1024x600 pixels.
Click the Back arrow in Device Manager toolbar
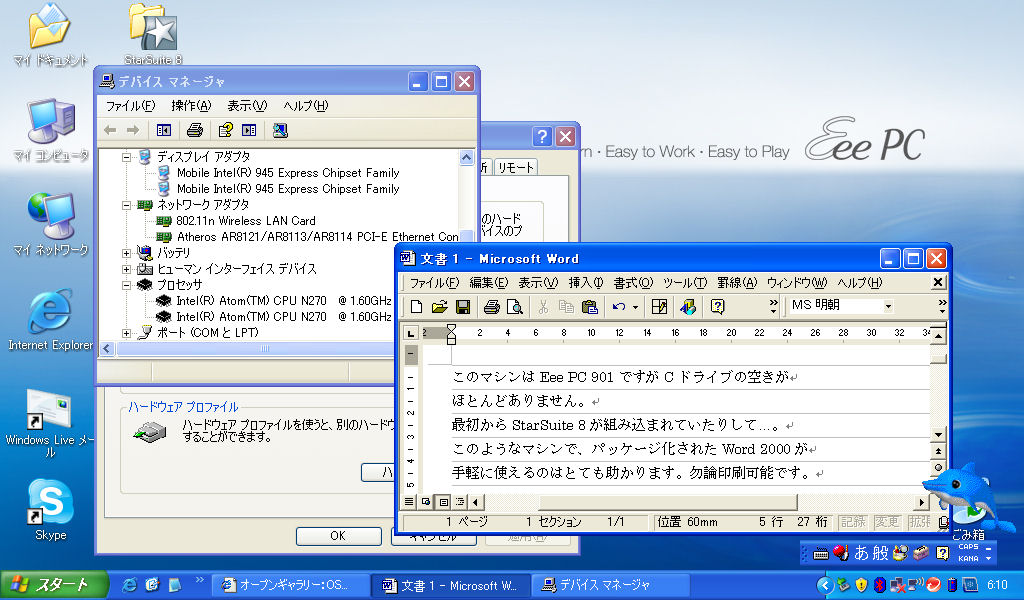[110, 131]
